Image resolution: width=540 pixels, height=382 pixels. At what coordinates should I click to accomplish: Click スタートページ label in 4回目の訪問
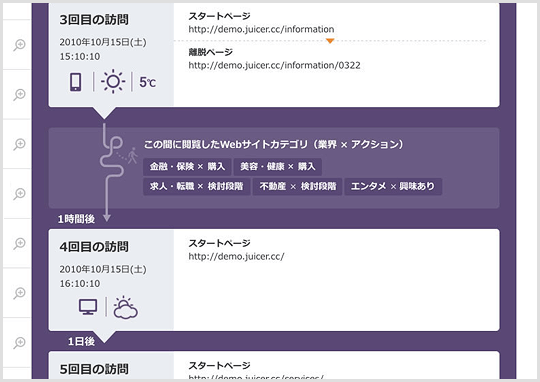coord(219,243)
